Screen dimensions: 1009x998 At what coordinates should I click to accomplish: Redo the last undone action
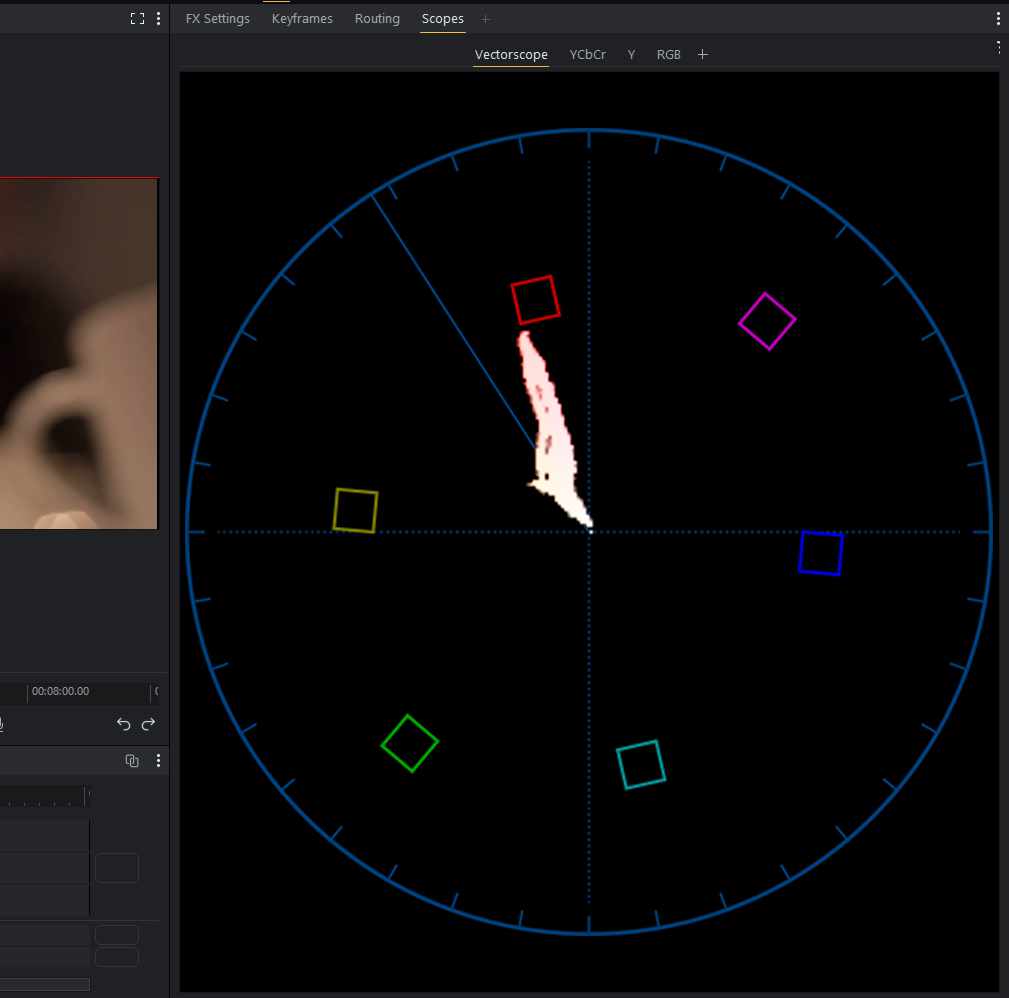(x=148, y=725)
